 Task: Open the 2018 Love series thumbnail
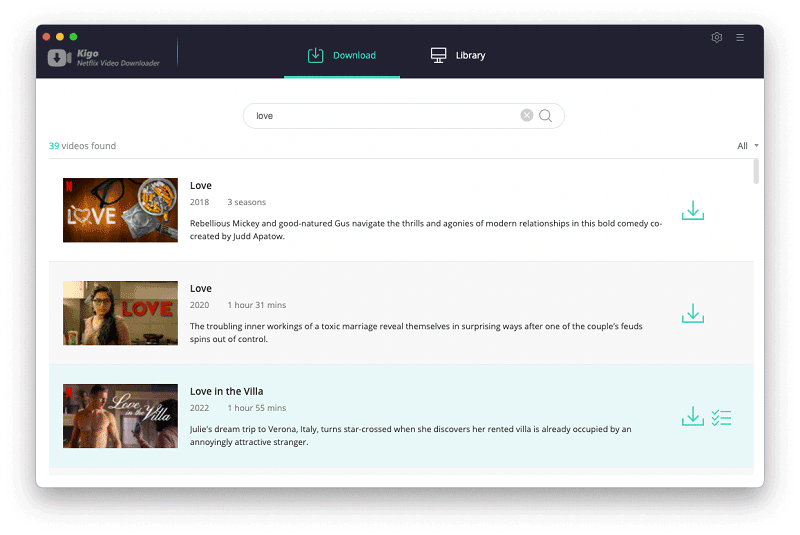point(120,210)
